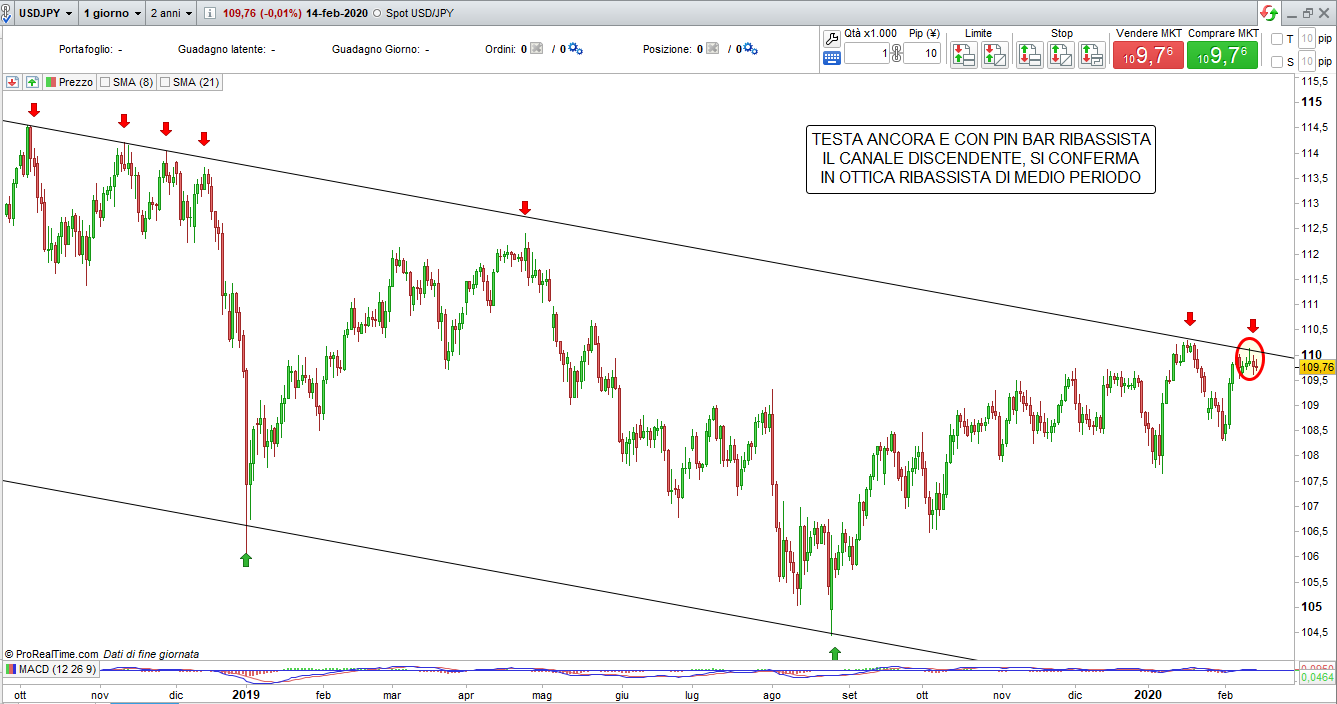Click the Stop icon with striped rows
This screenshot has width=1337, height=704.
(x=1030, y=55)
